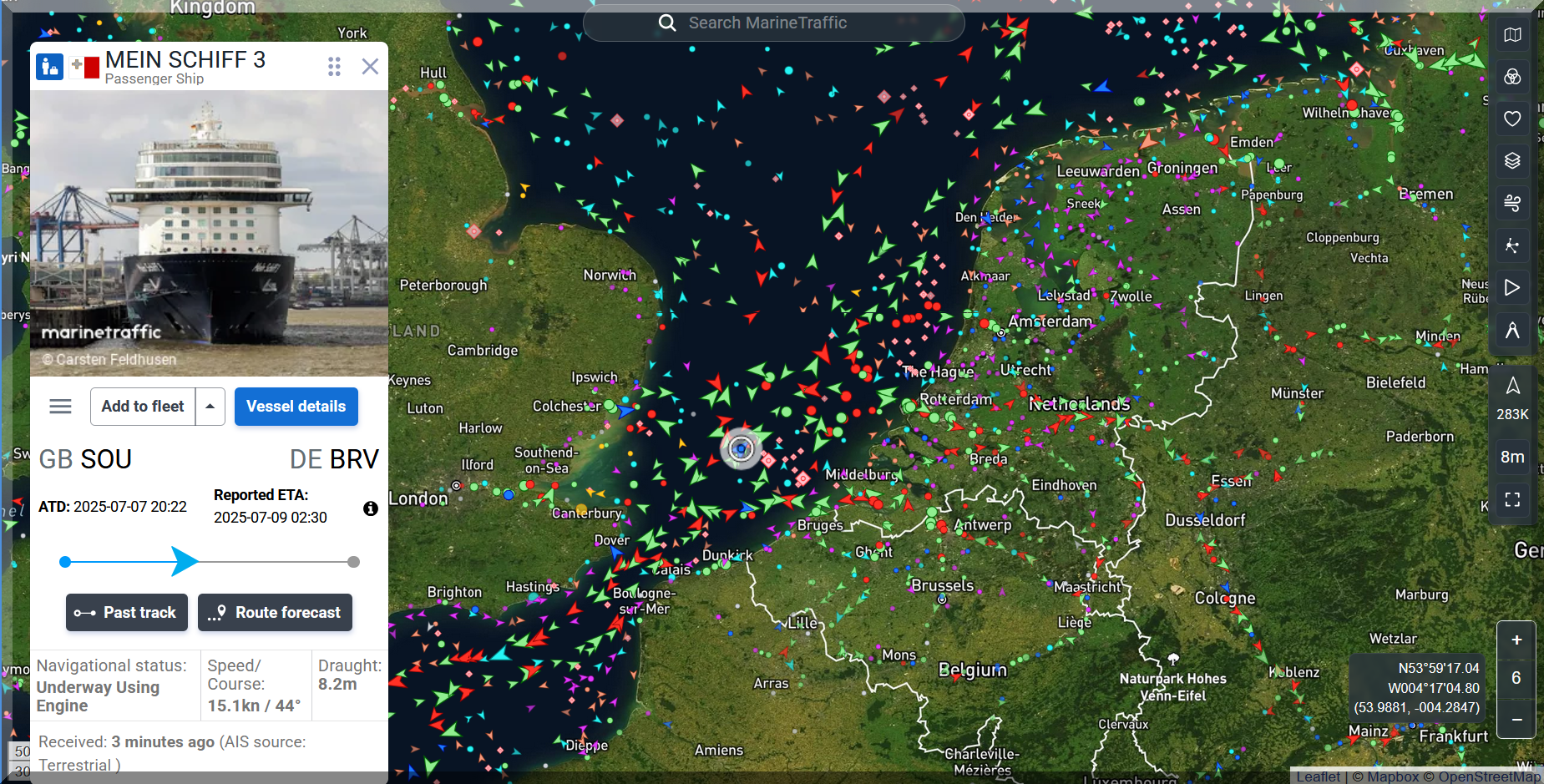Show the Route forecast
Screen dimensions: 1544x784
(275, 613)
